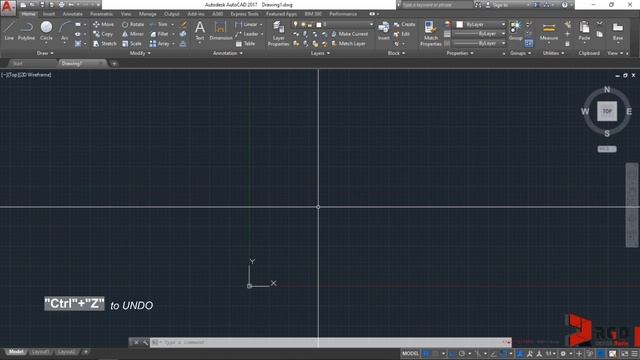Activate the Move command
This screenshot has height=360, width=640.
pyautogui.click(x=103, y=24)
